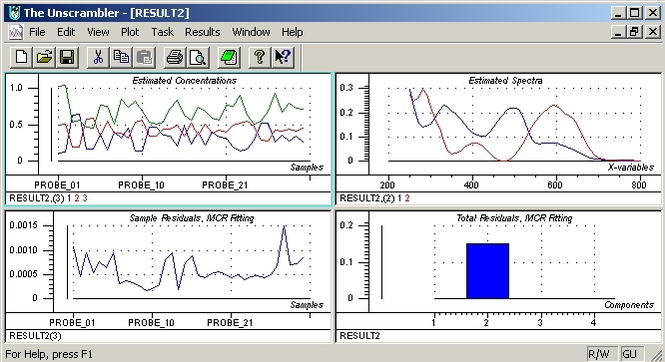This screenshot has width=665, height=362.
Task: Open help topics question mark icon
Action: tap(260, 57)
